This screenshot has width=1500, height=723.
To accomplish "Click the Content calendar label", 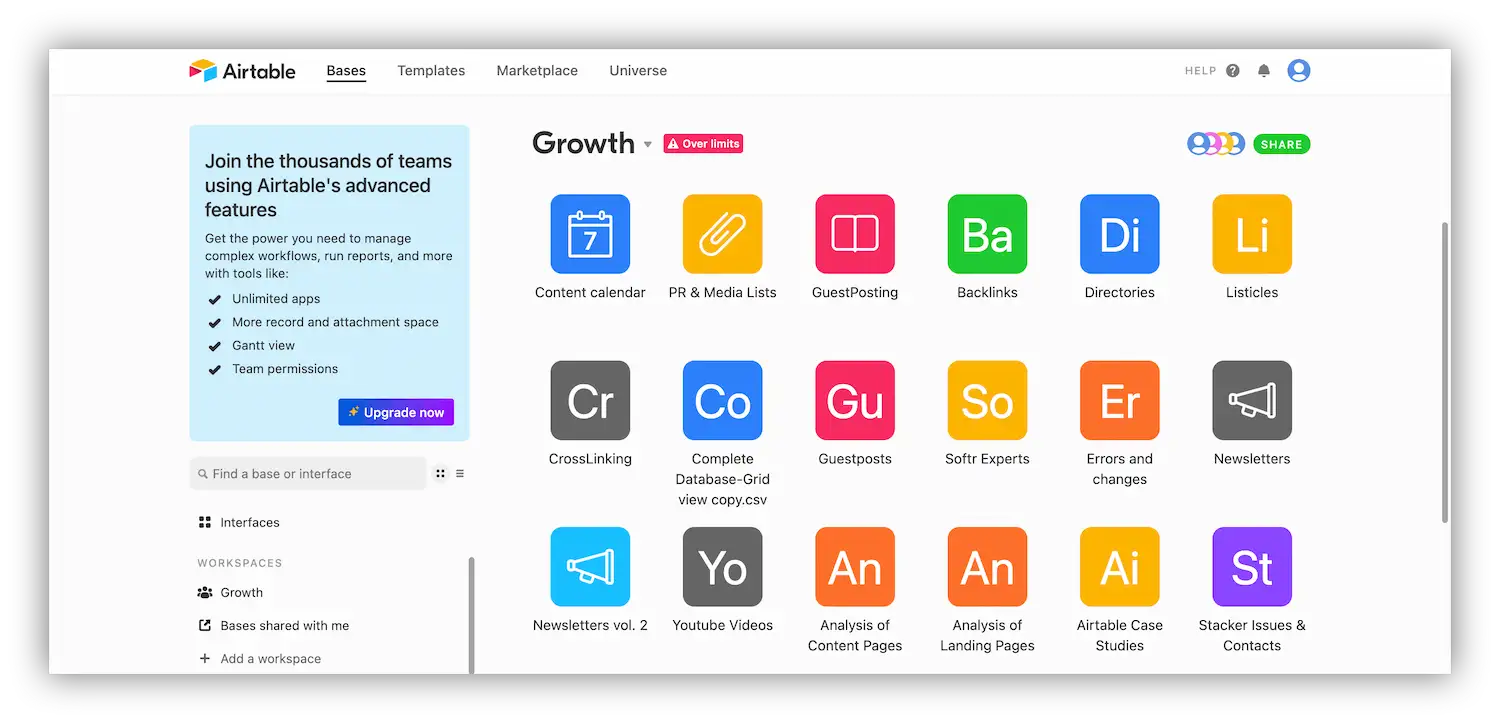I will tap(590, 292).
